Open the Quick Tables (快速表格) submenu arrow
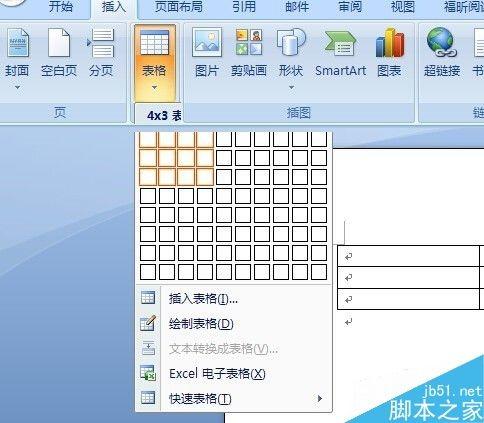484x423 pixels. click(320, 398)
